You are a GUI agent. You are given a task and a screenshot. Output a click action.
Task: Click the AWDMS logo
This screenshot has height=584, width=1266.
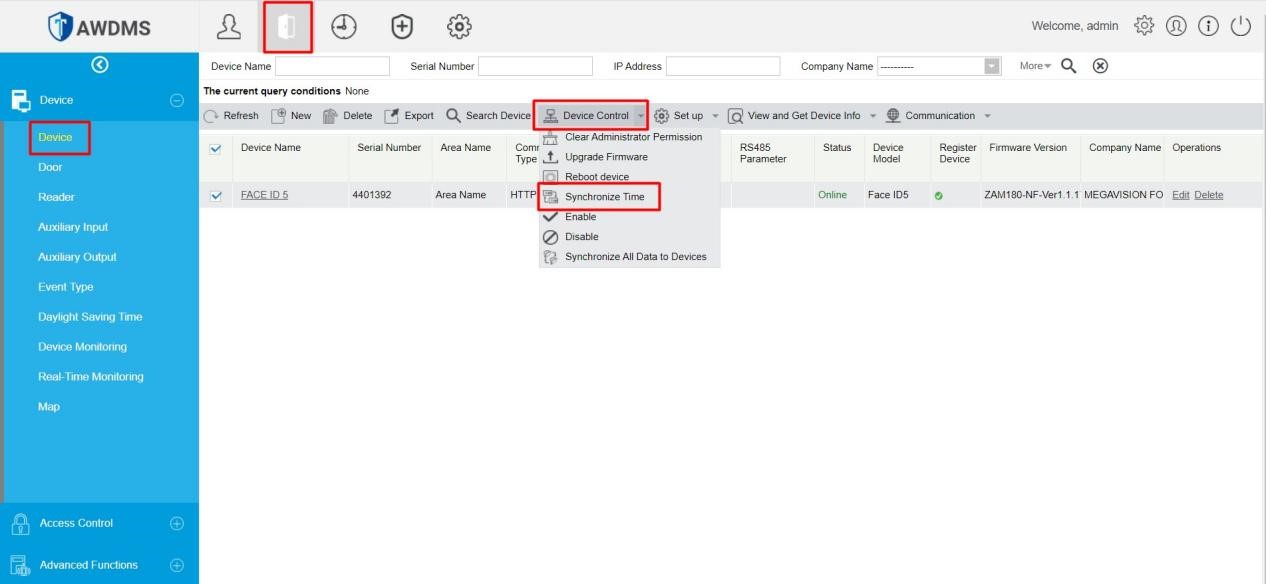point(100,27)
